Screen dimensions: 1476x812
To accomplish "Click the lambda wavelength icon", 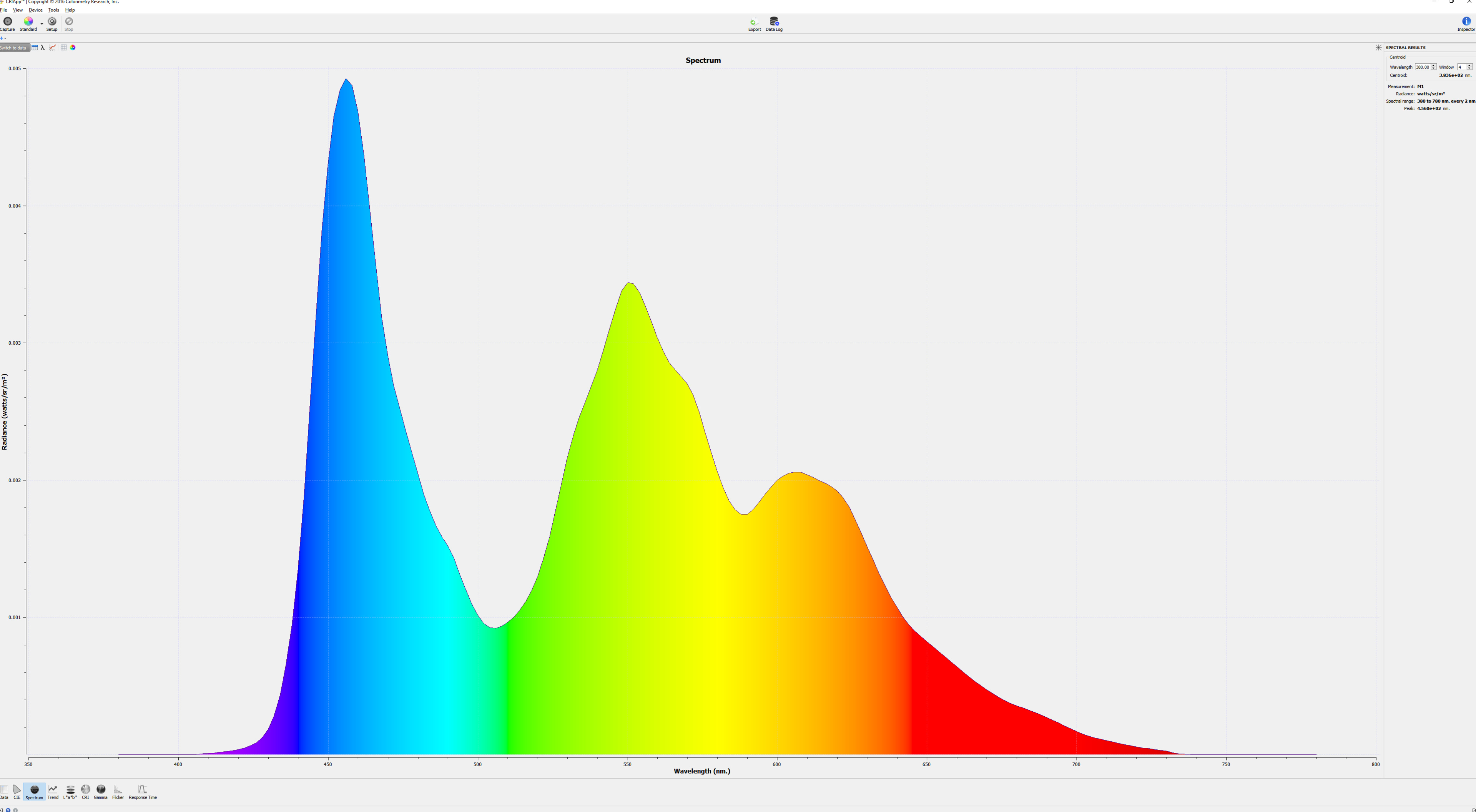I will tap(43, 48).
